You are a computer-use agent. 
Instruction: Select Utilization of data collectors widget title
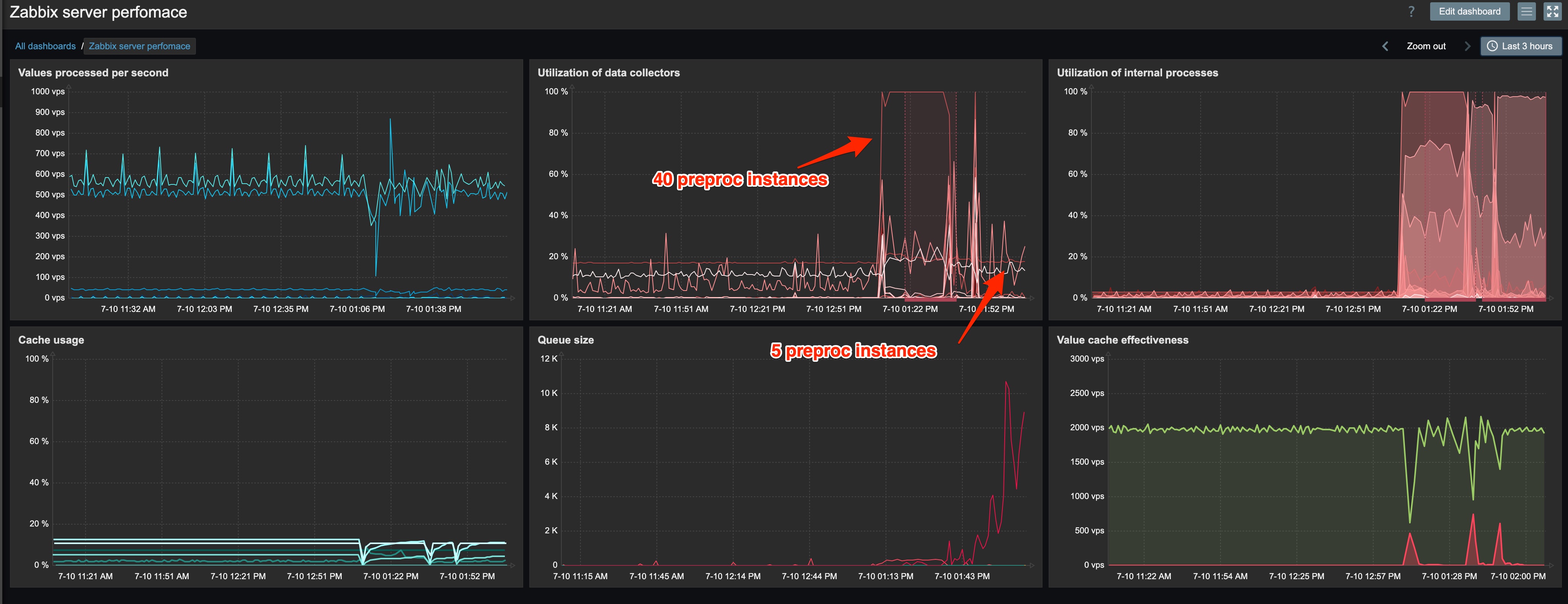[608, 73]
